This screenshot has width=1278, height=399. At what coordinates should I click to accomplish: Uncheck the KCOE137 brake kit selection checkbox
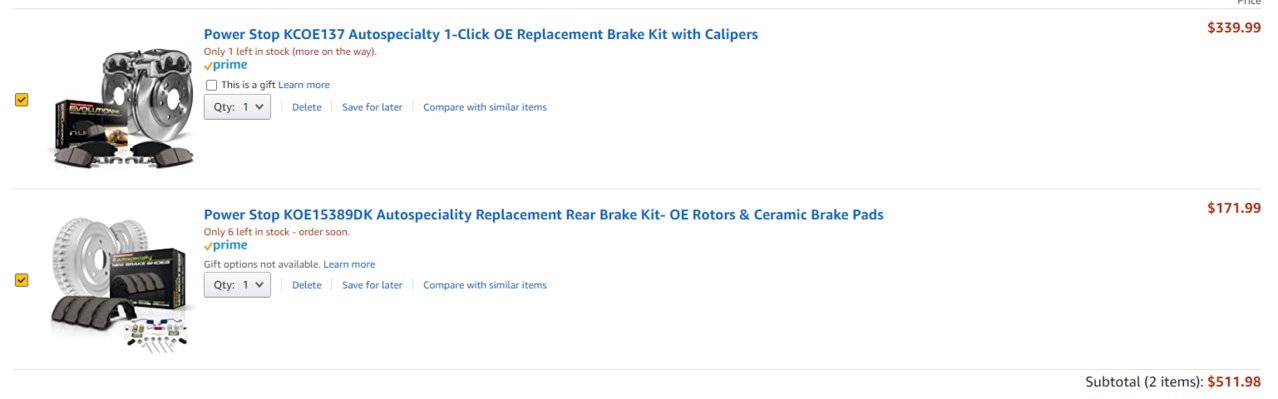tap(22, 100)
